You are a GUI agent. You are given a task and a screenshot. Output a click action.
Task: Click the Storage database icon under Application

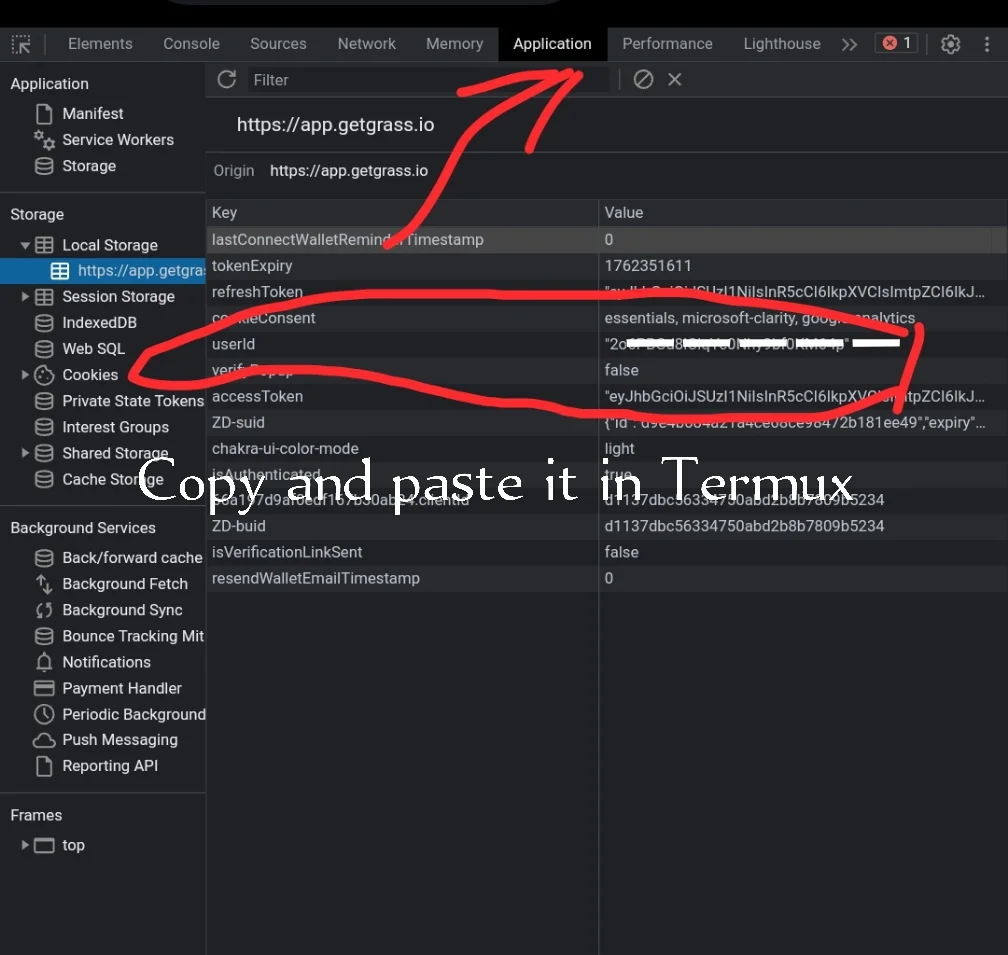(x=44, y=166)
